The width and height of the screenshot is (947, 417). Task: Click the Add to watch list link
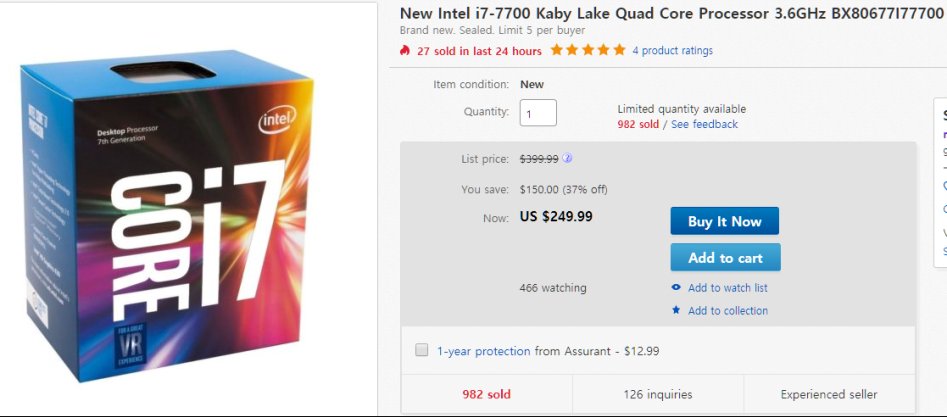click(727, 288)
